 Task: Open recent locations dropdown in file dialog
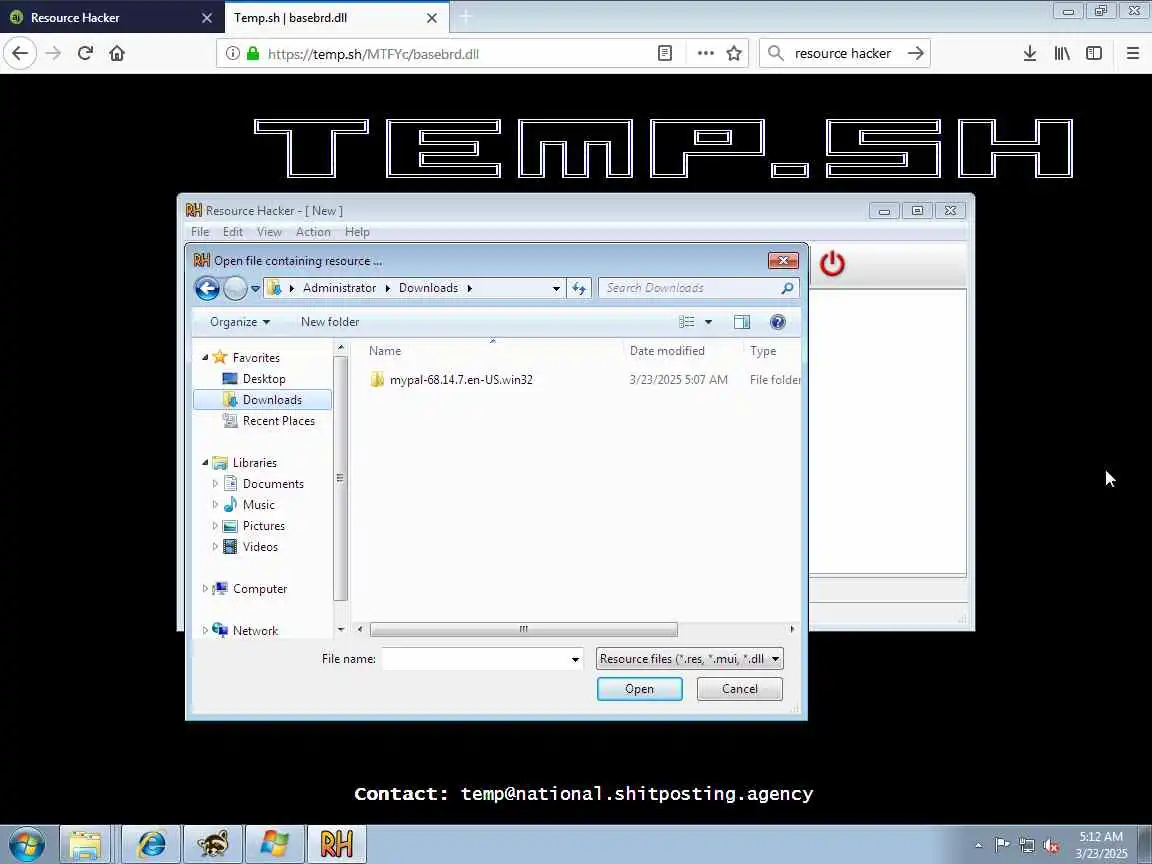pyautogui.click(x=255, y=288)
